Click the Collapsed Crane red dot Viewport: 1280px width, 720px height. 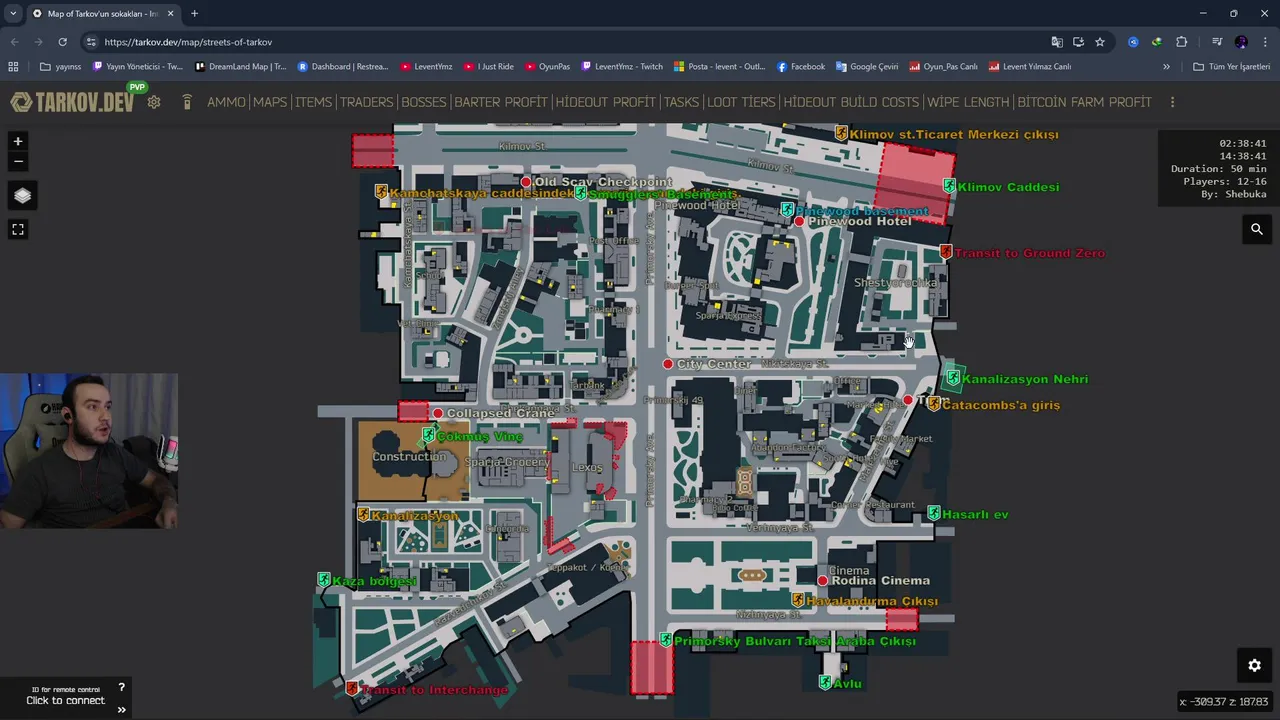438,413
